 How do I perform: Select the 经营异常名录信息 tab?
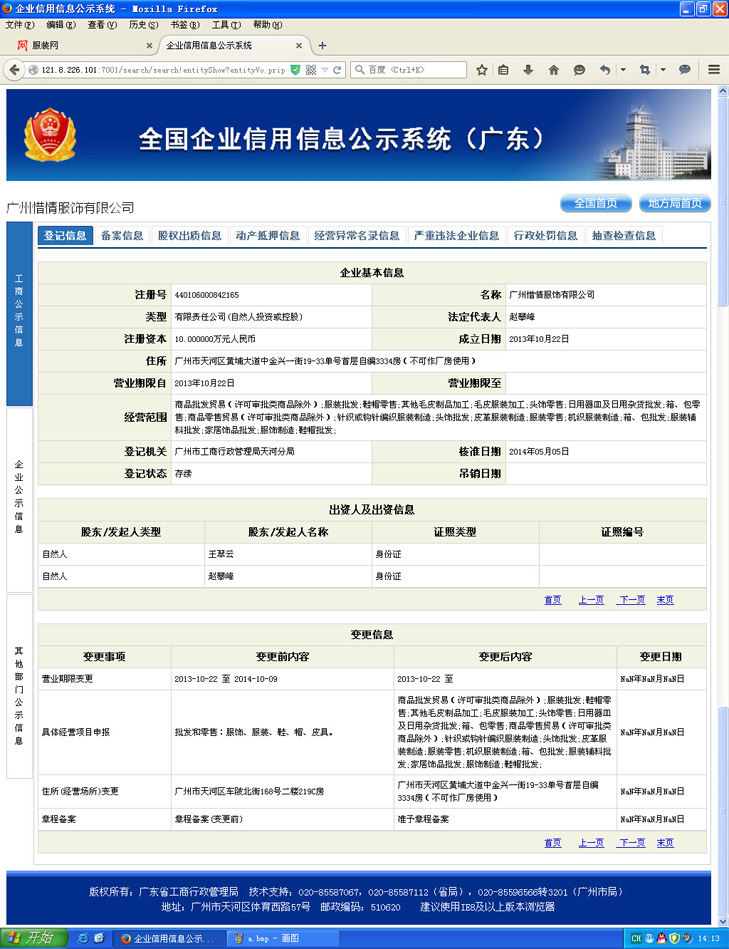[357, 235]
